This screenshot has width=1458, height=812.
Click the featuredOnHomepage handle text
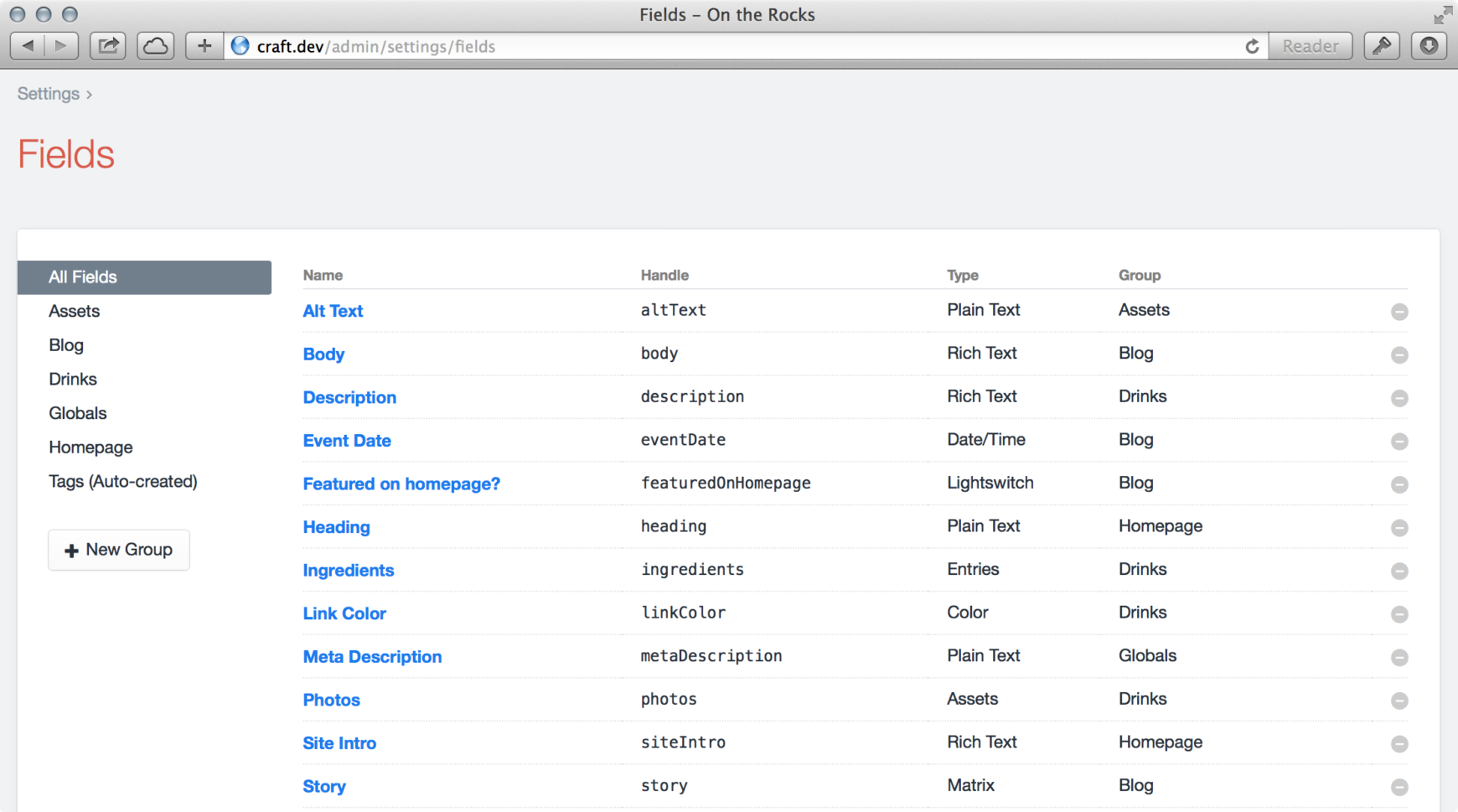[726, 483]
